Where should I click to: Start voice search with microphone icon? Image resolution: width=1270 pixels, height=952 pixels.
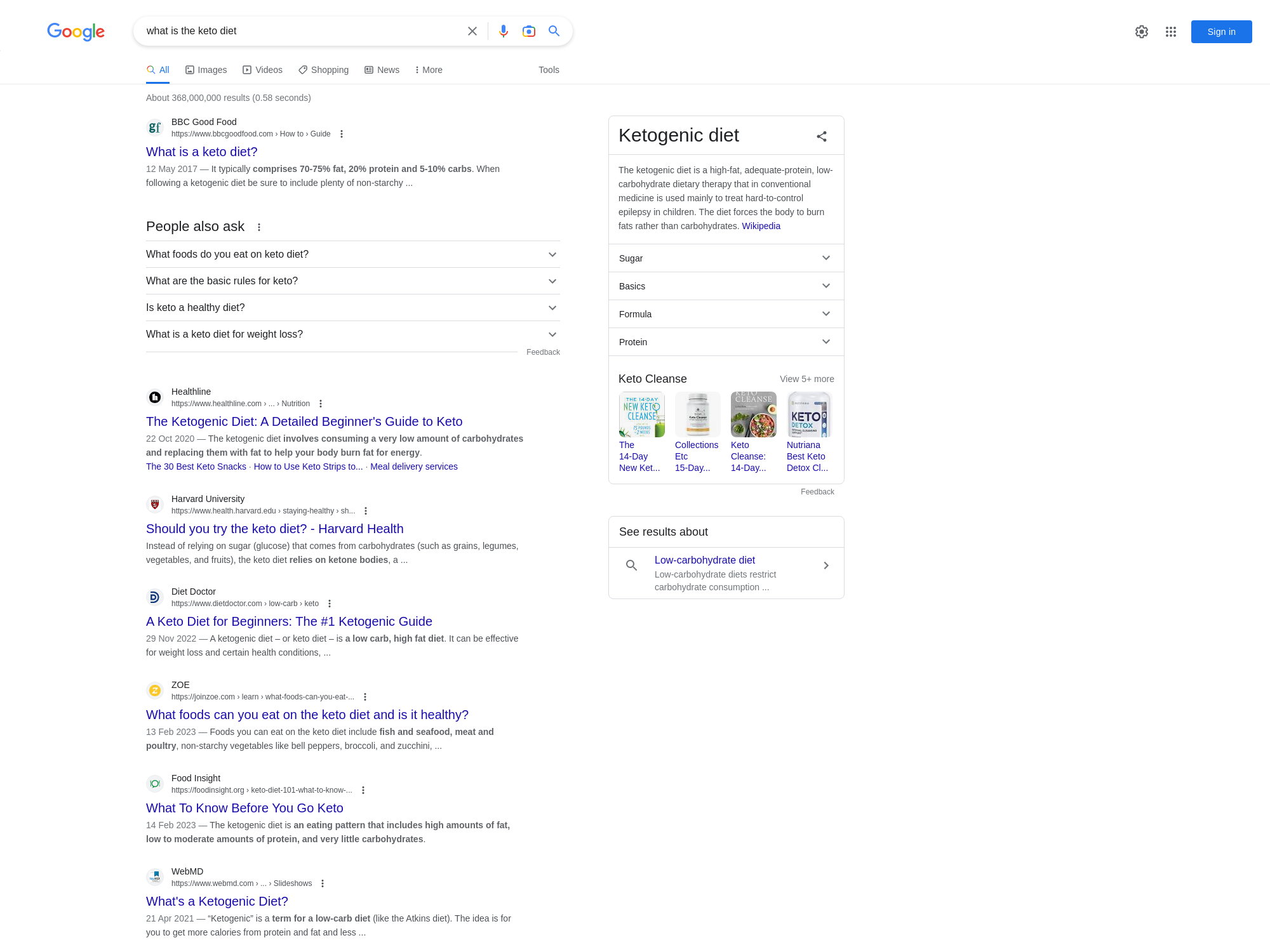504,31
